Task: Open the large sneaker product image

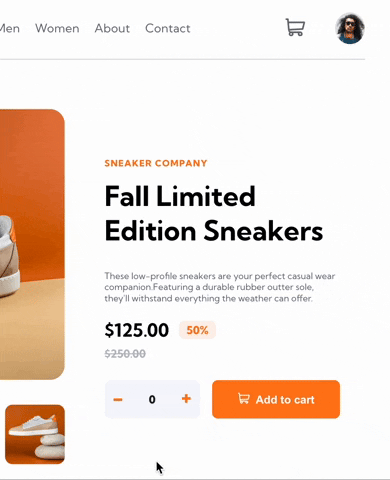Action: point(32,244)
